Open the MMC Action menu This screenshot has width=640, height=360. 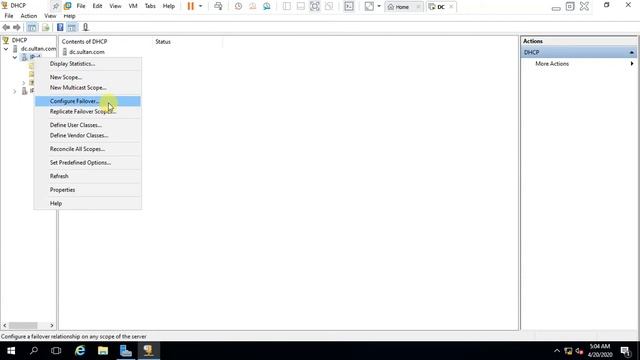(x=29, y=16)
